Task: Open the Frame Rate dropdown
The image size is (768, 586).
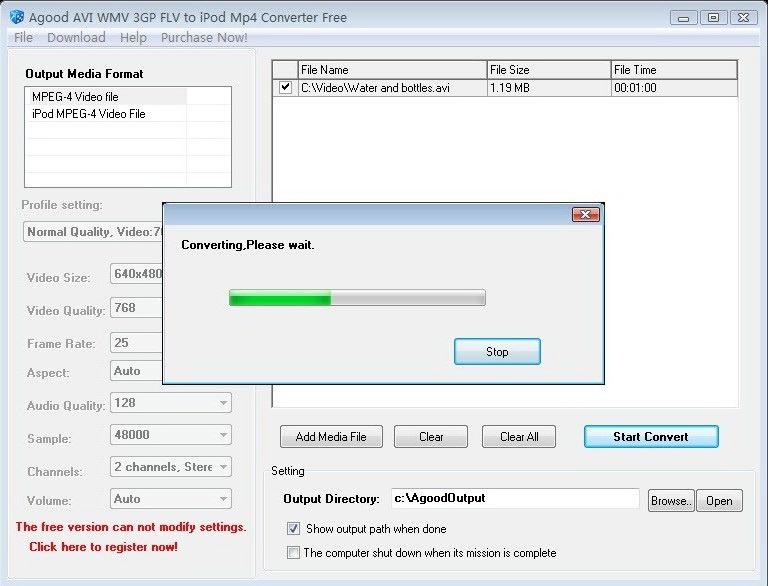Action: pyautogui.click(x=137, y=342)
